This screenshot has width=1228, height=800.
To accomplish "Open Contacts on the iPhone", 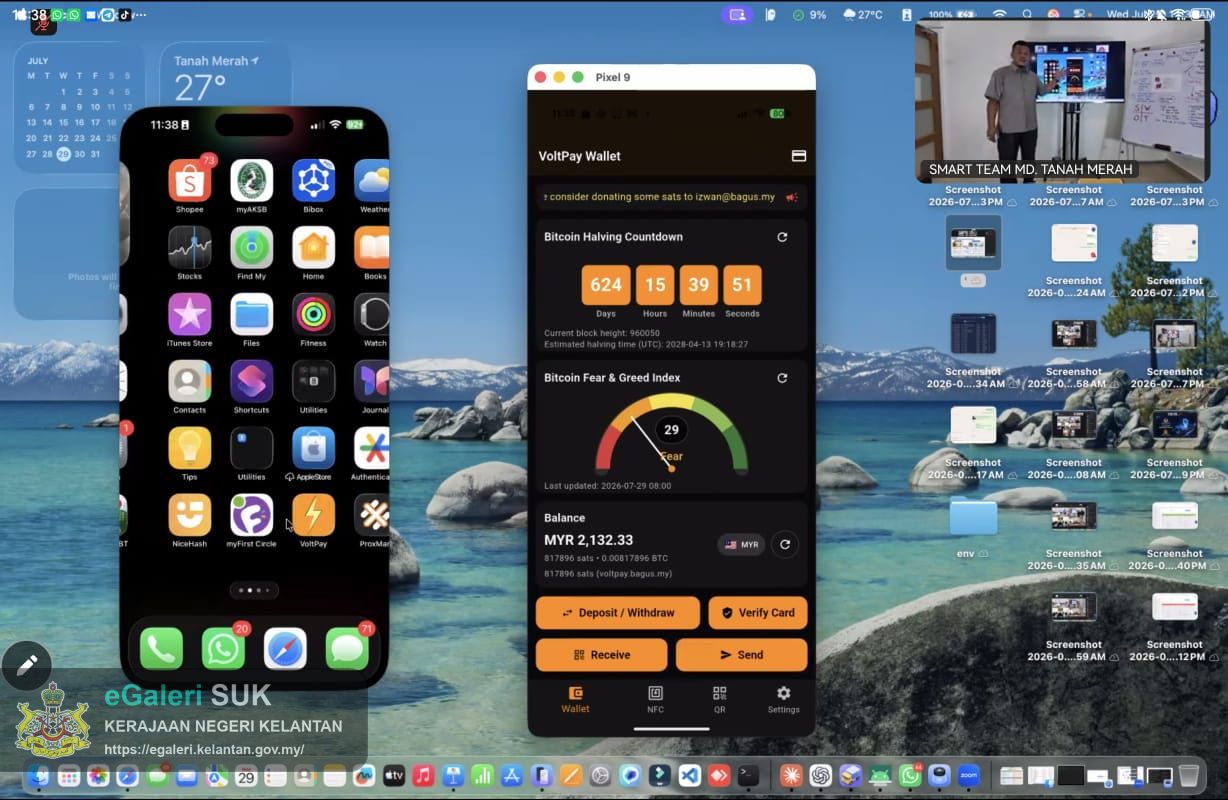I will click(189, 382).
